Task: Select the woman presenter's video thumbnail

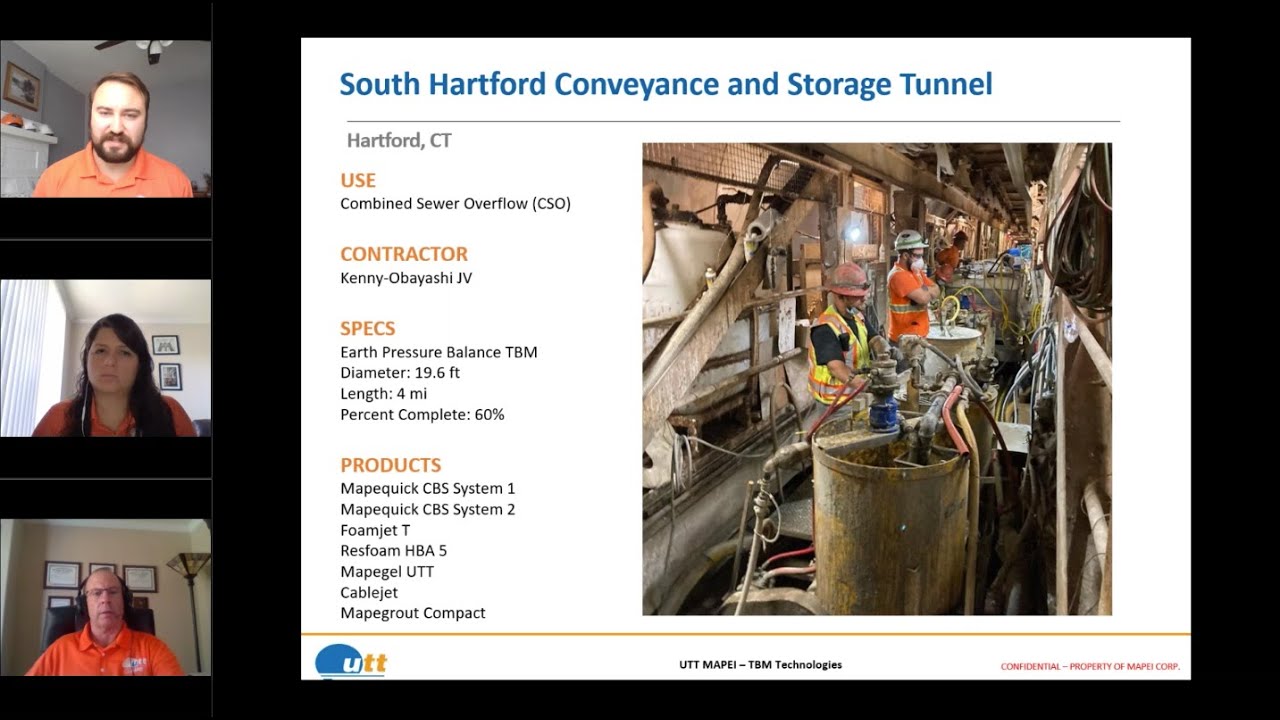Action: (x=105, y=358)
